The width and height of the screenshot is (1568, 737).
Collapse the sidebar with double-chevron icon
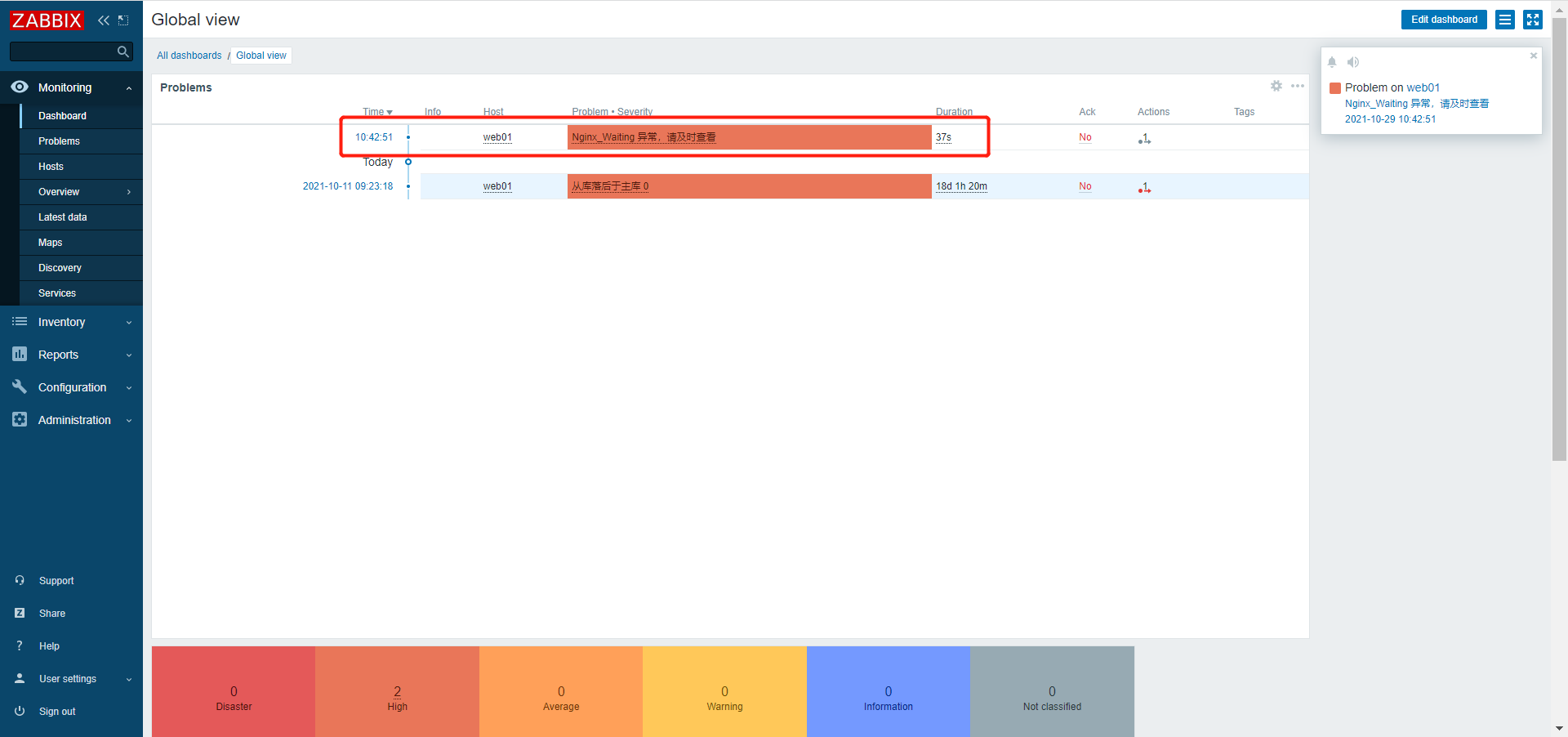(104, 20)
